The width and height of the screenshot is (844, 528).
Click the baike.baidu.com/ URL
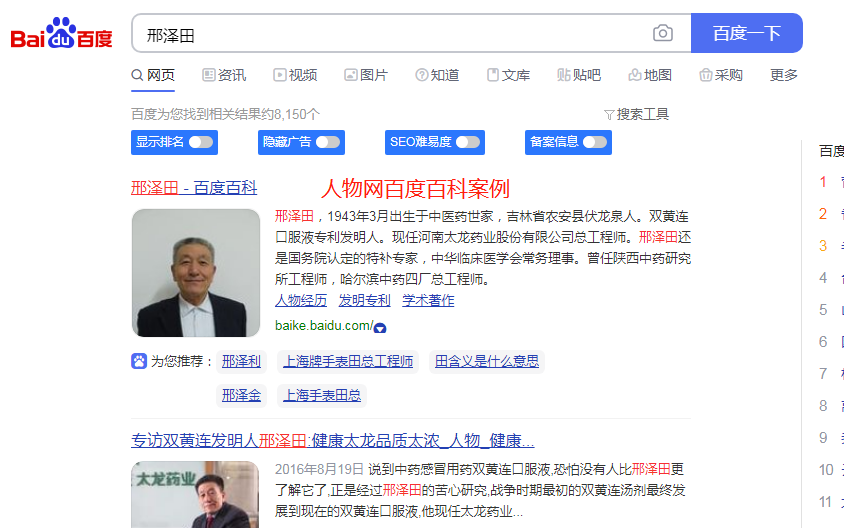click(323, 326)
